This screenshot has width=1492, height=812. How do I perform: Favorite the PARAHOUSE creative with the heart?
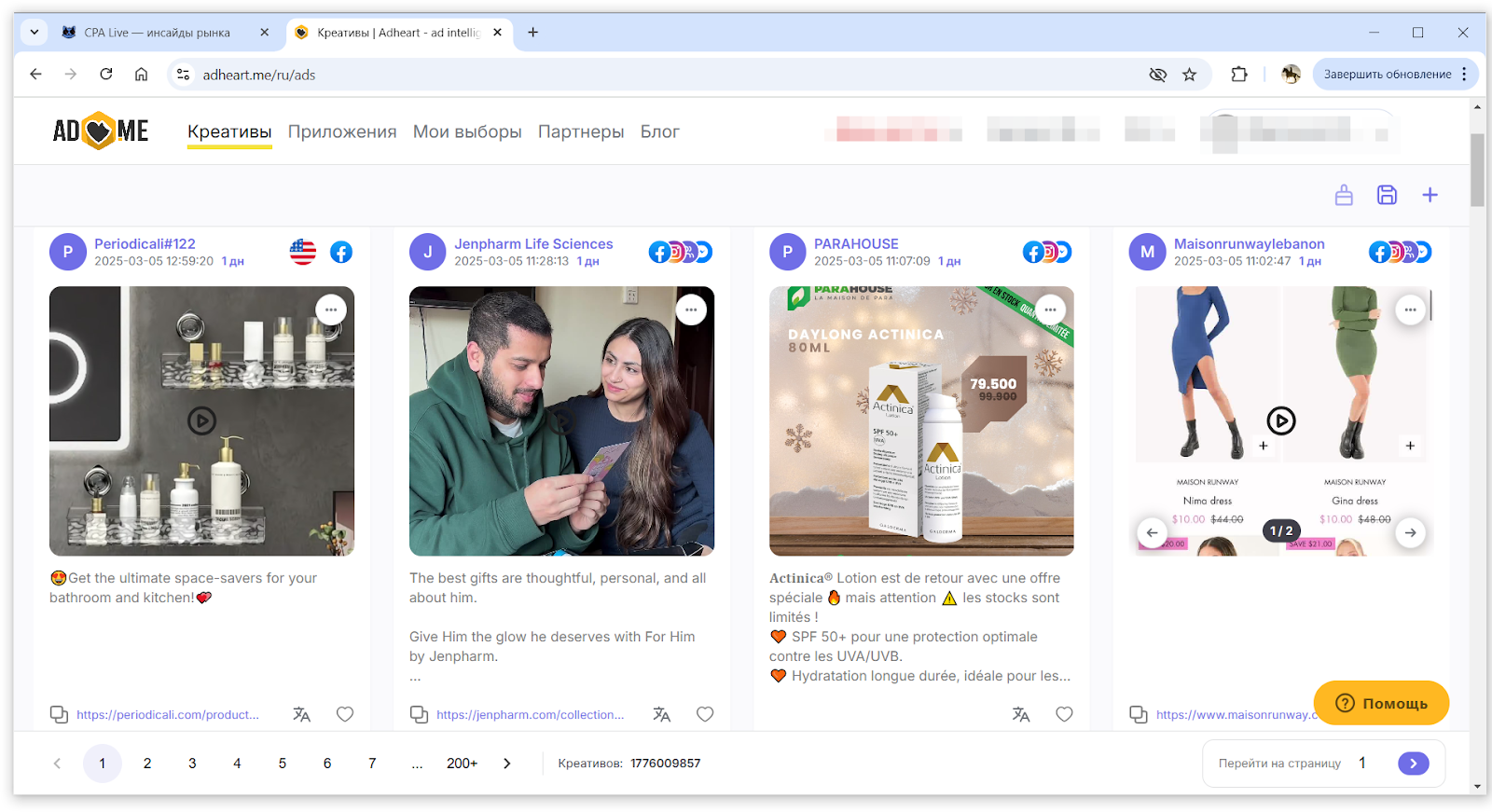pos(1064,714)
